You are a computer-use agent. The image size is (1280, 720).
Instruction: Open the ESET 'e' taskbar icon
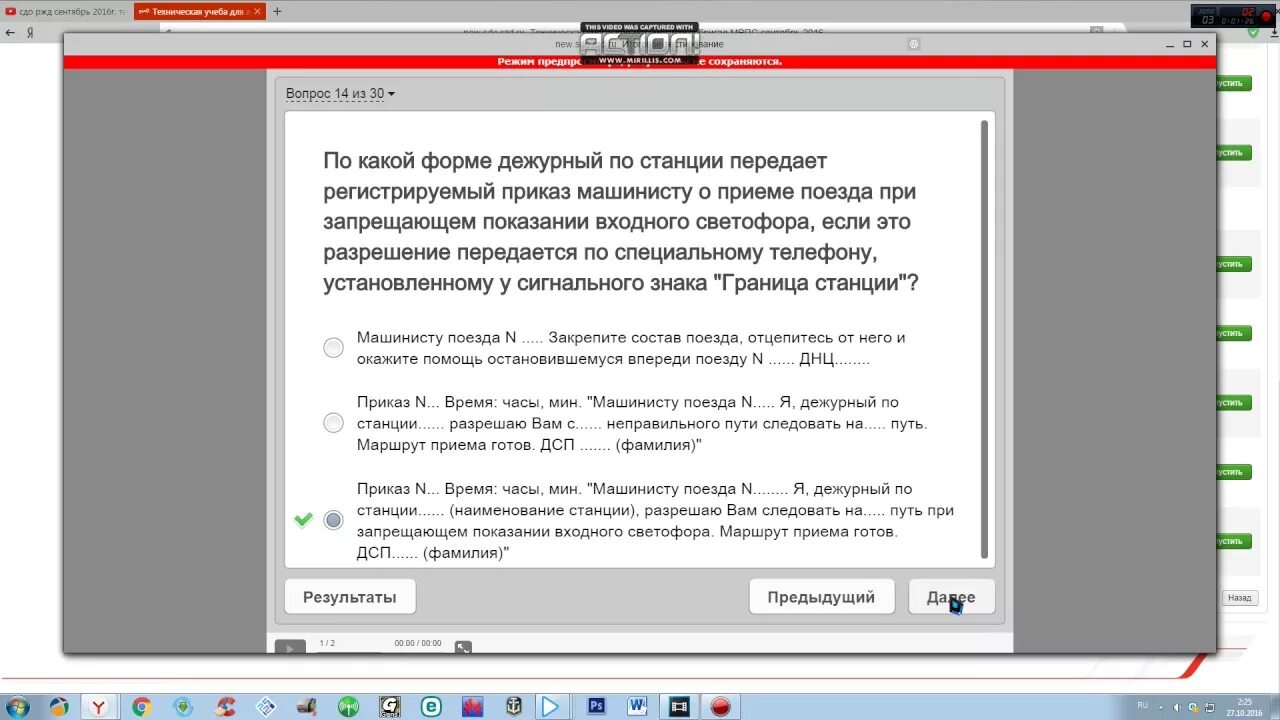tap(432, 707)
